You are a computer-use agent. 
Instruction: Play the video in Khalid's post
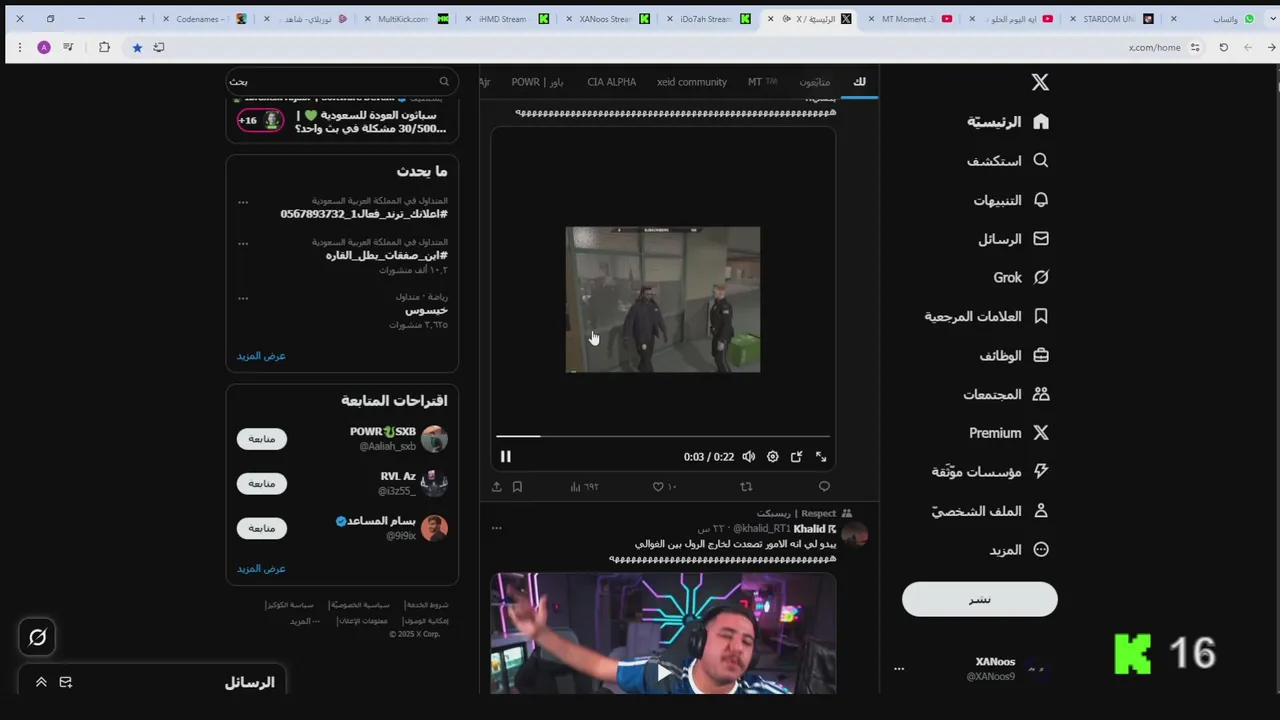(x=663, y=673)
